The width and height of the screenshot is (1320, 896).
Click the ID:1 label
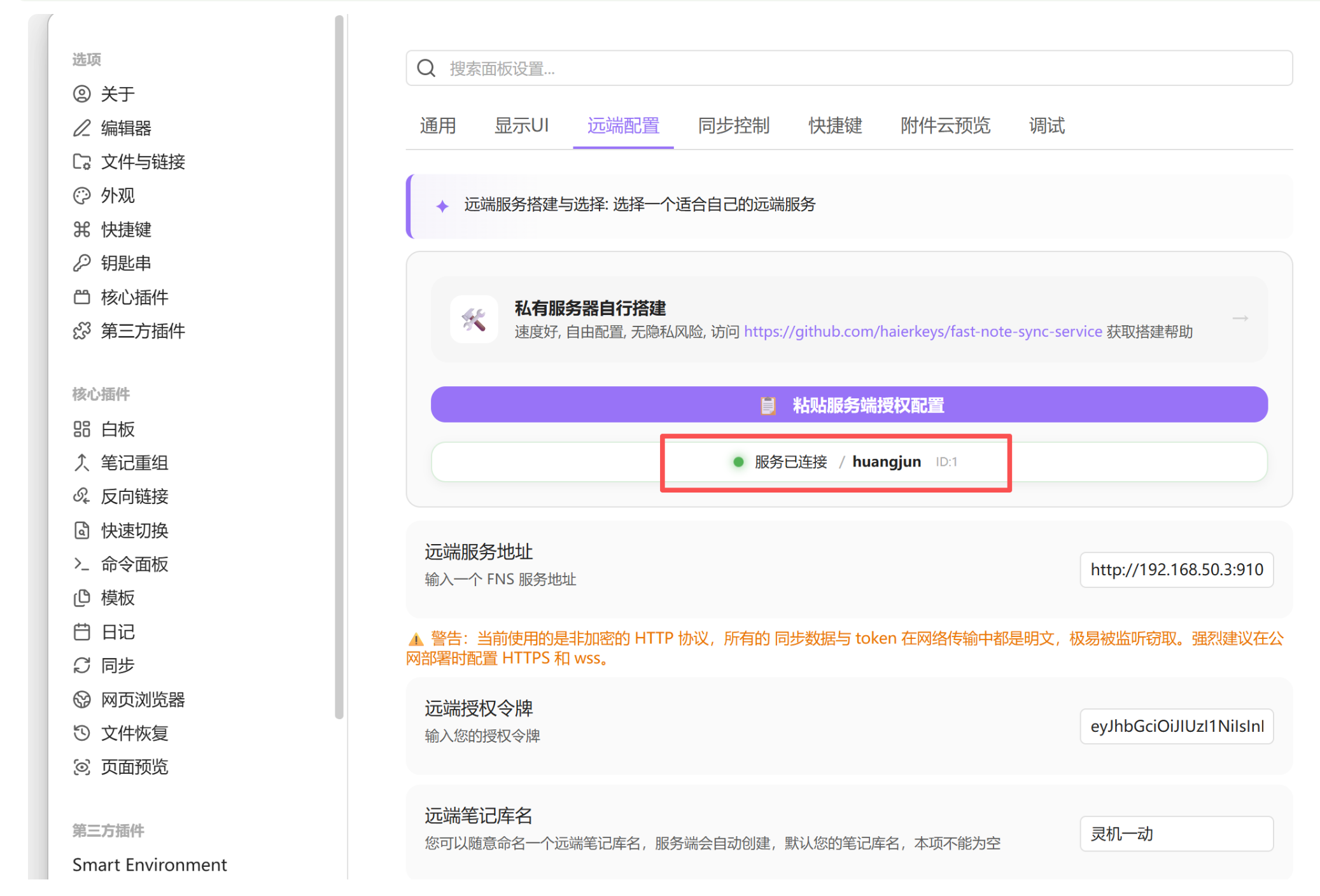(946, 462)
